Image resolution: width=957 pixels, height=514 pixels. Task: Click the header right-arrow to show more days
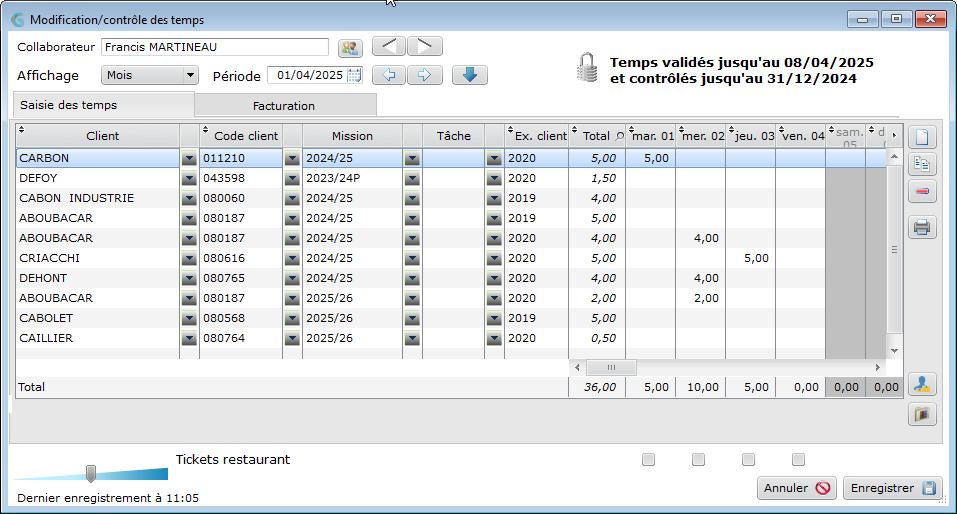895,136
